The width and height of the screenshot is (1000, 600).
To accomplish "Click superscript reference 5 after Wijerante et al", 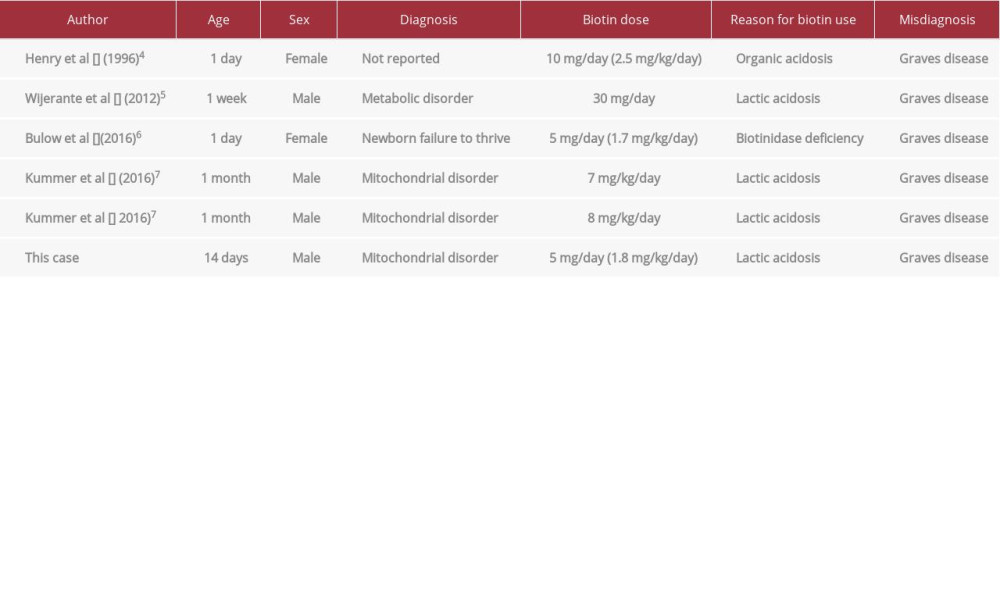I will click(163, 94).
